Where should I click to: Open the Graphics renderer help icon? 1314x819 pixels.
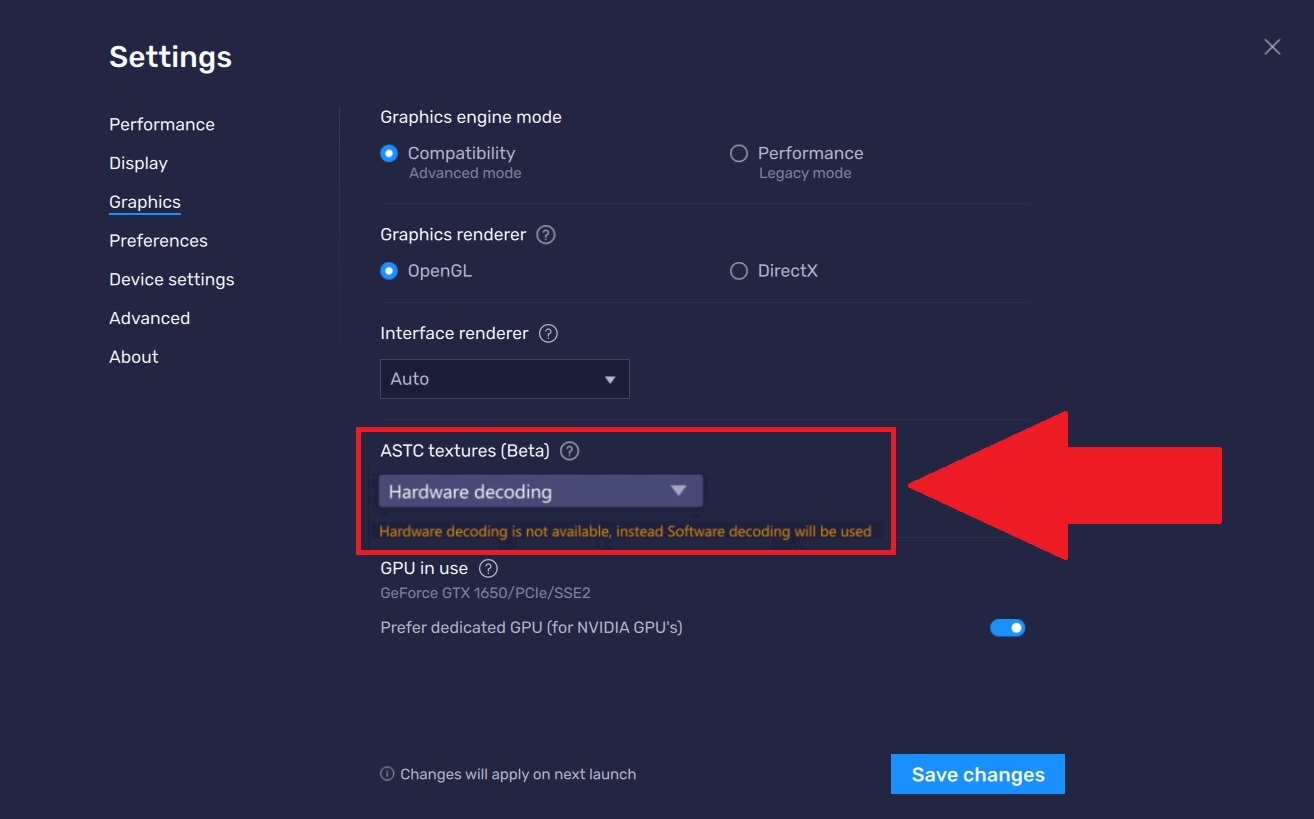click(547, 234)
